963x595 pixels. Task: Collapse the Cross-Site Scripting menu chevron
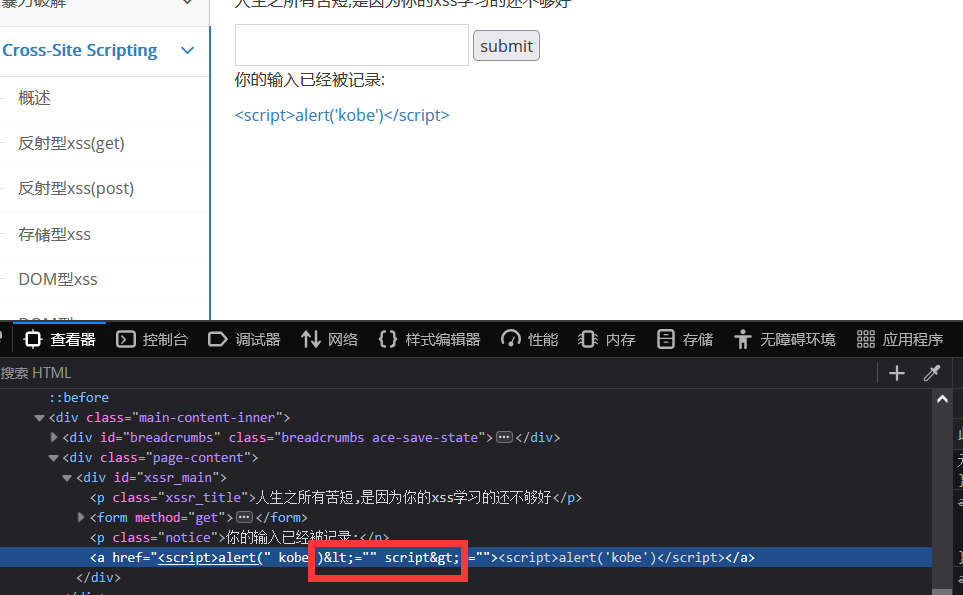[188, 50]
